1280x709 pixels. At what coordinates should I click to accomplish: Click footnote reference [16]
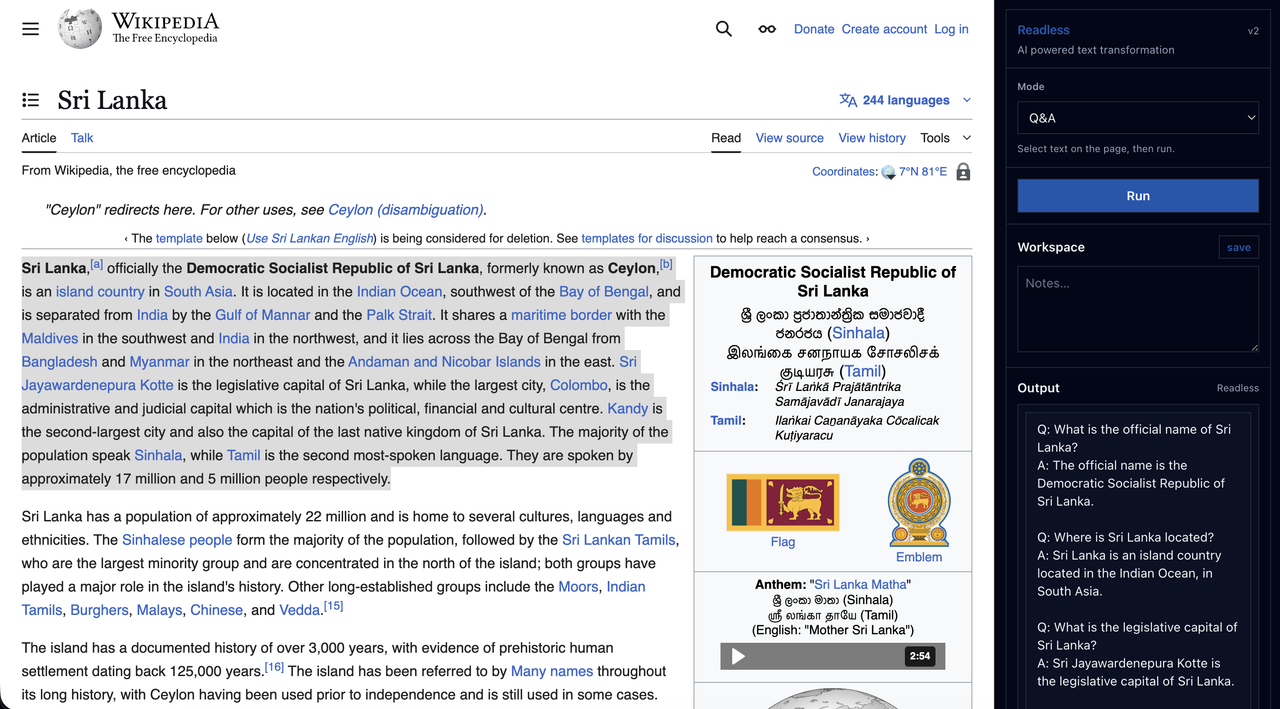pyautogui.click(x=274, y=667)
